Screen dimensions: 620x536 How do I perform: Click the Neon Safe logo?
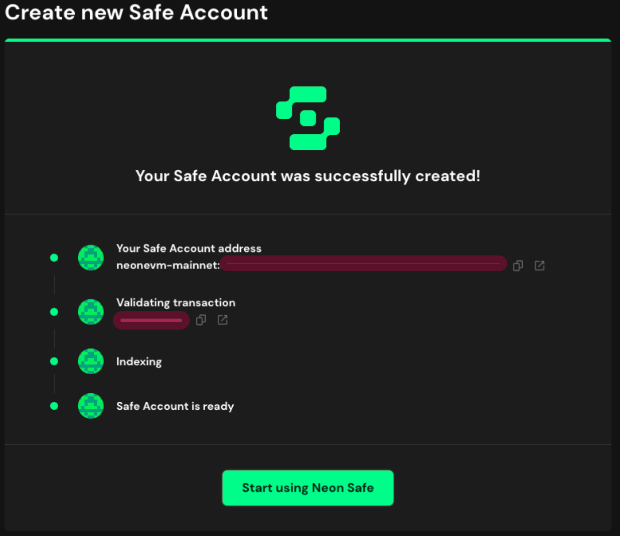tap(308, 118)
